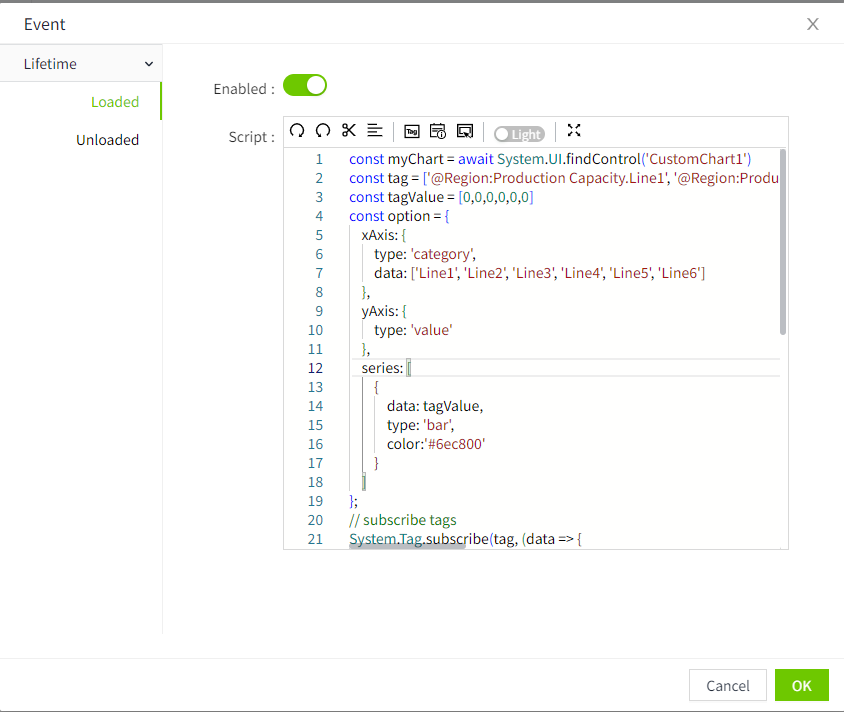Viewport: 844px width, 712px height.
Task: Close the Event dialog
Action: [813, 24]
